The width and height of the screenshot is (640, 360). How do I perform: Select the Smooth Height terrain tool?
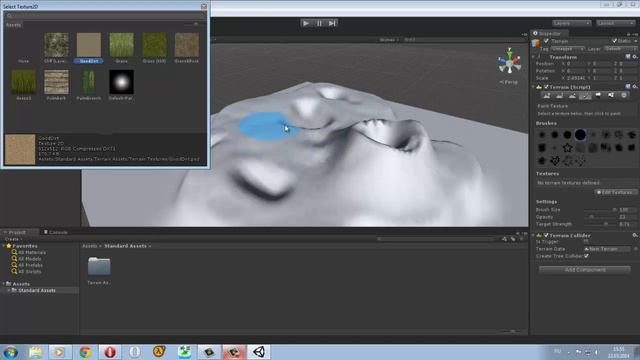[x=572, y=96]
